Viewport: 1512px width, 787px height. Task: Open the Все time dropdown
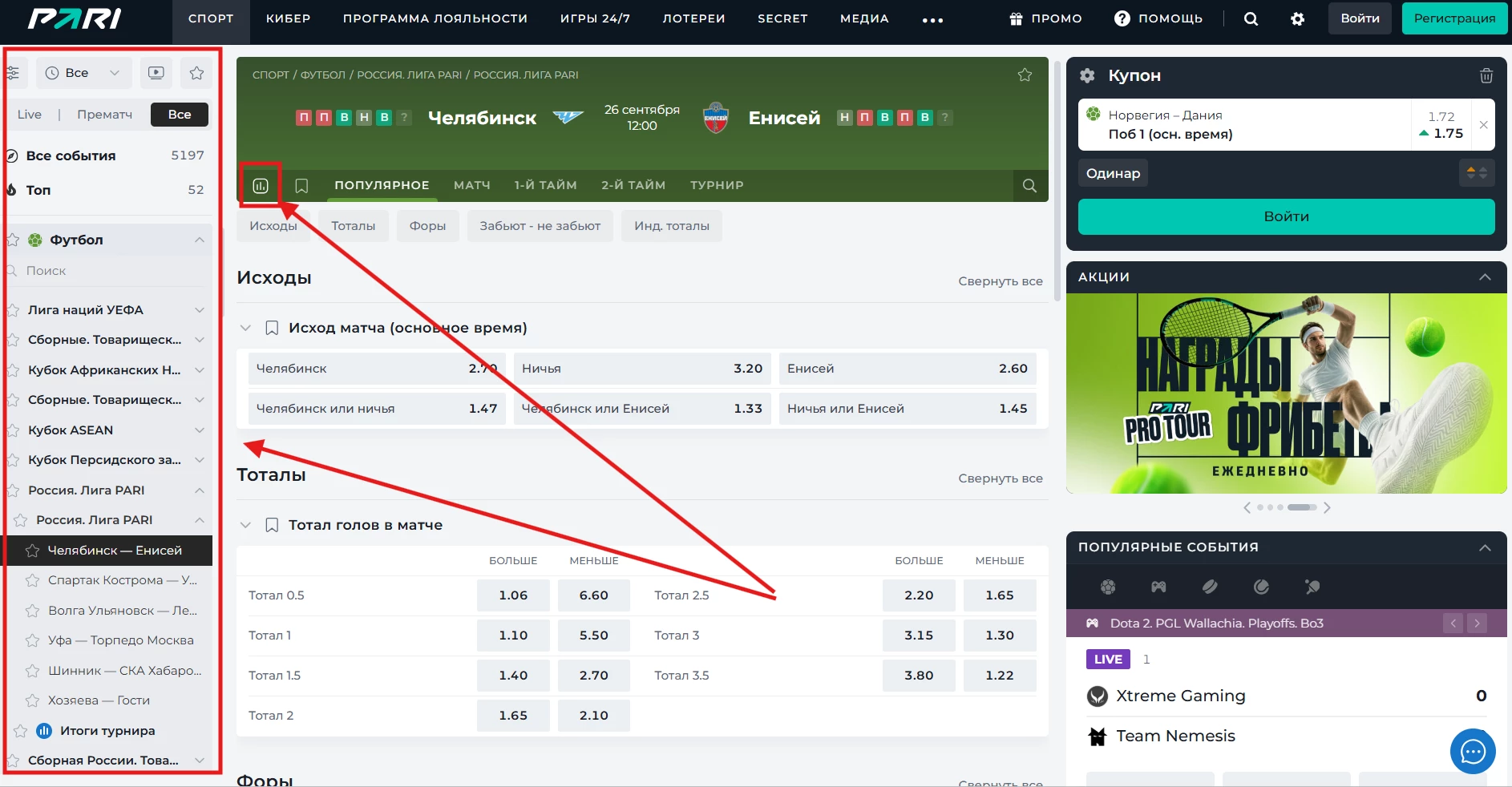(x=83, y=73)
